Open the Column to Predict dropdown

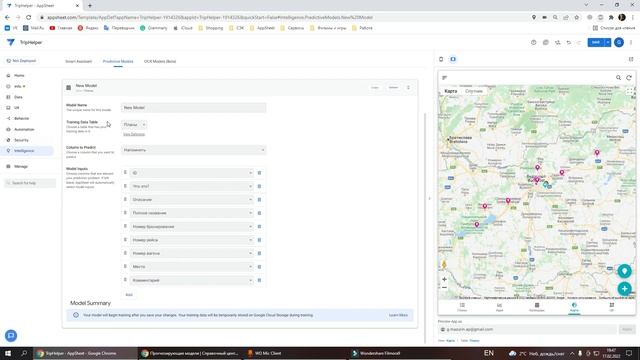(x=193, y=150)
